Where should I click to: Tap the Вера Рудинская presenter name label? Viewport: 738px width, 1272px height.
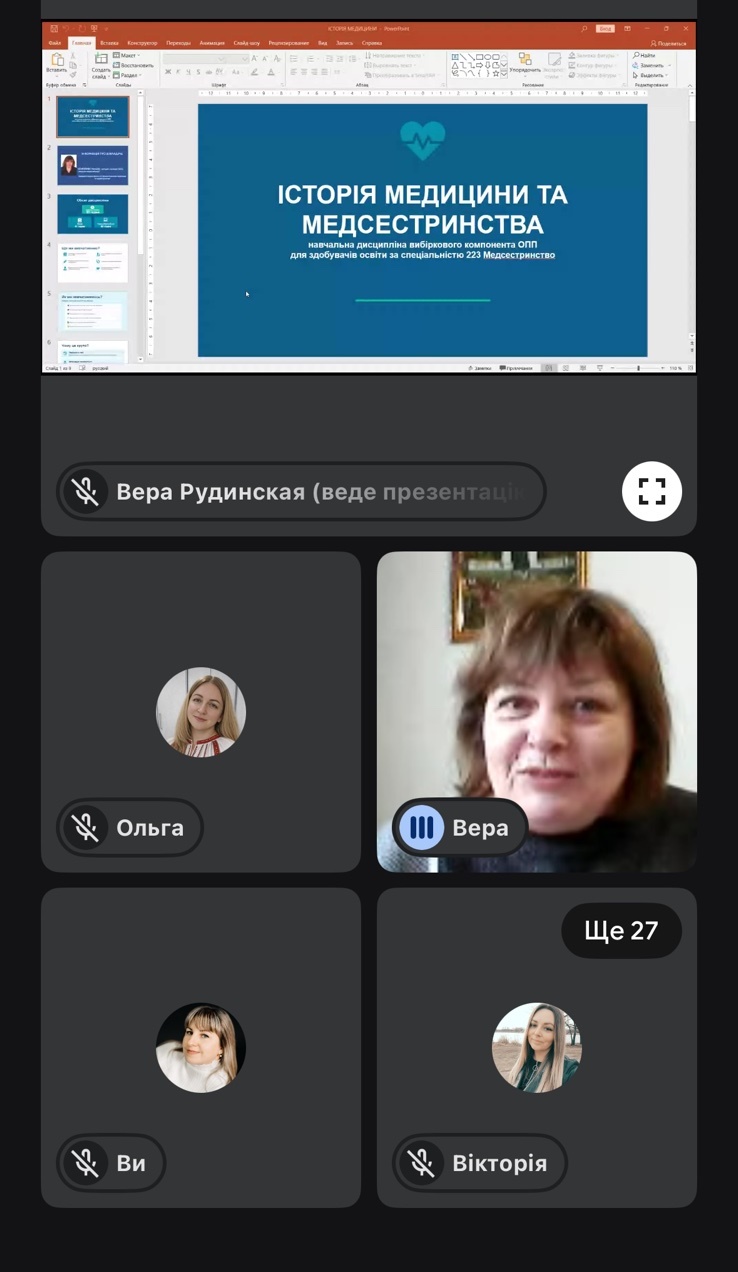click(x=320, y=492)
